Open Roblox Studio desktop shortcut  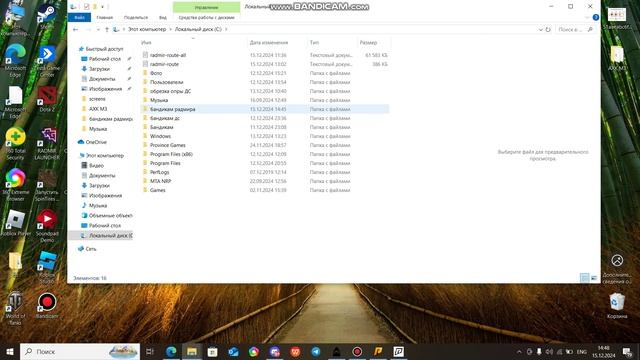[47, 267]
